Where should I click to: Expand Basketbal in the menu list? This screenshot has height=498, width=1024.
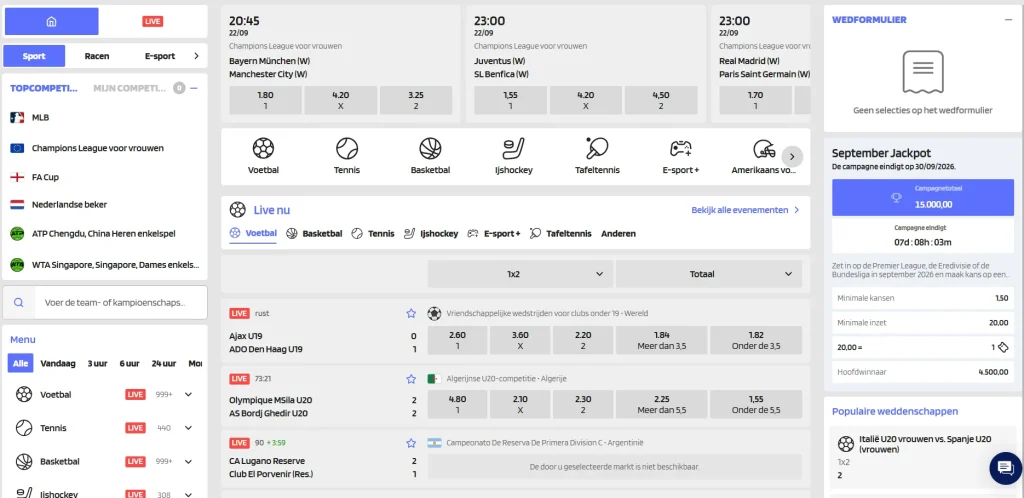click(x=189, y=461)
